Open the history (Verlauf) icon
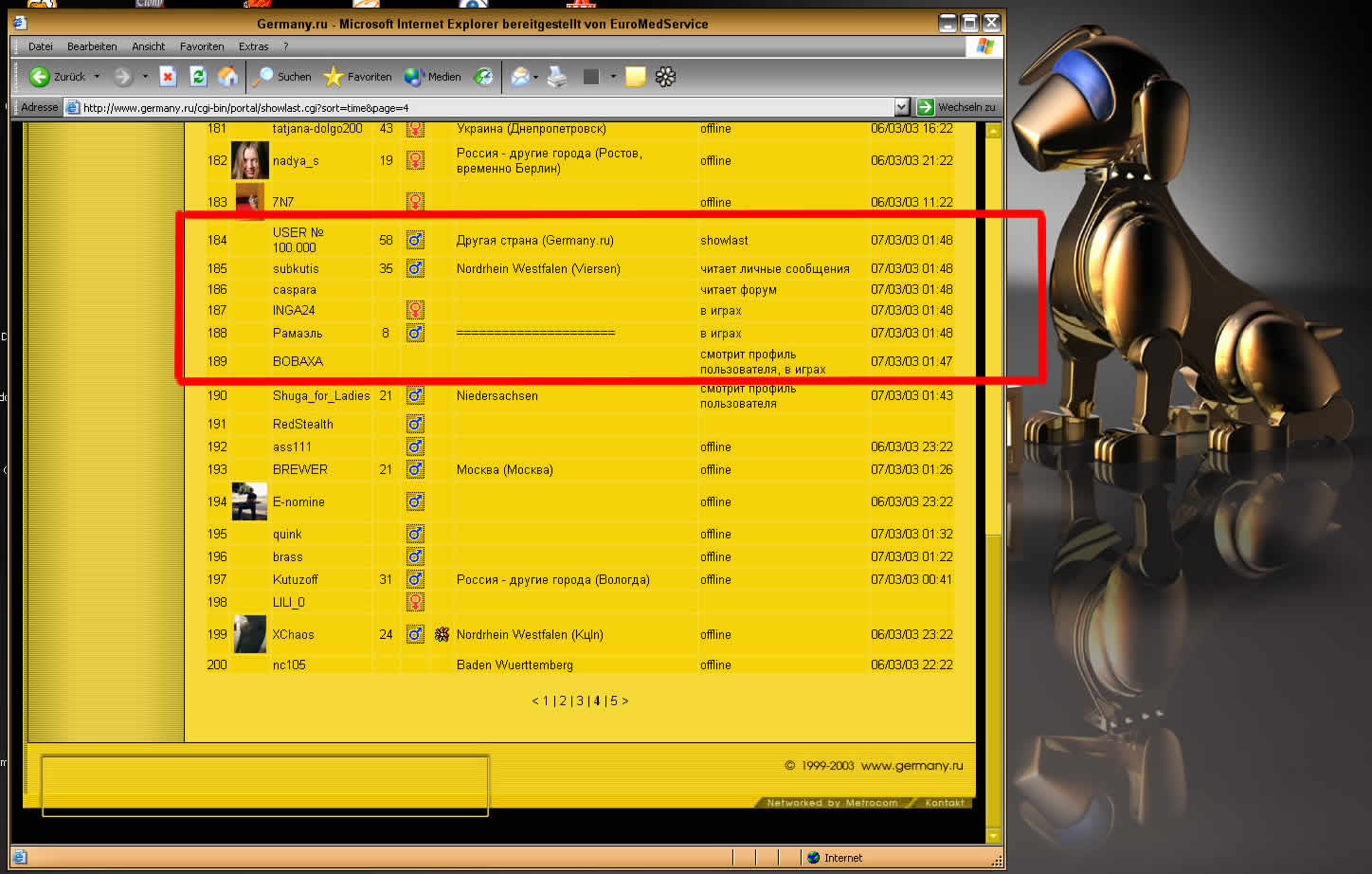The height and width of the screenshot is (874, 1372). tap(483, 77)
